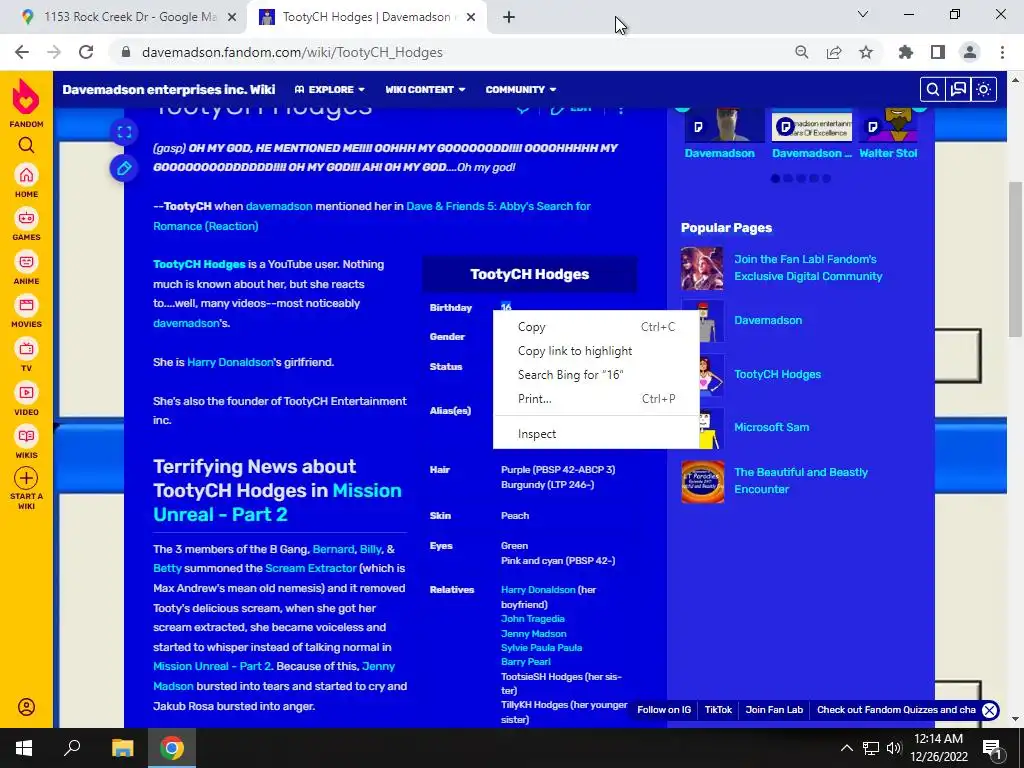The image size is (1024, 768).
Task: Expand the Explore menu
Action: (x=330, y=89)
